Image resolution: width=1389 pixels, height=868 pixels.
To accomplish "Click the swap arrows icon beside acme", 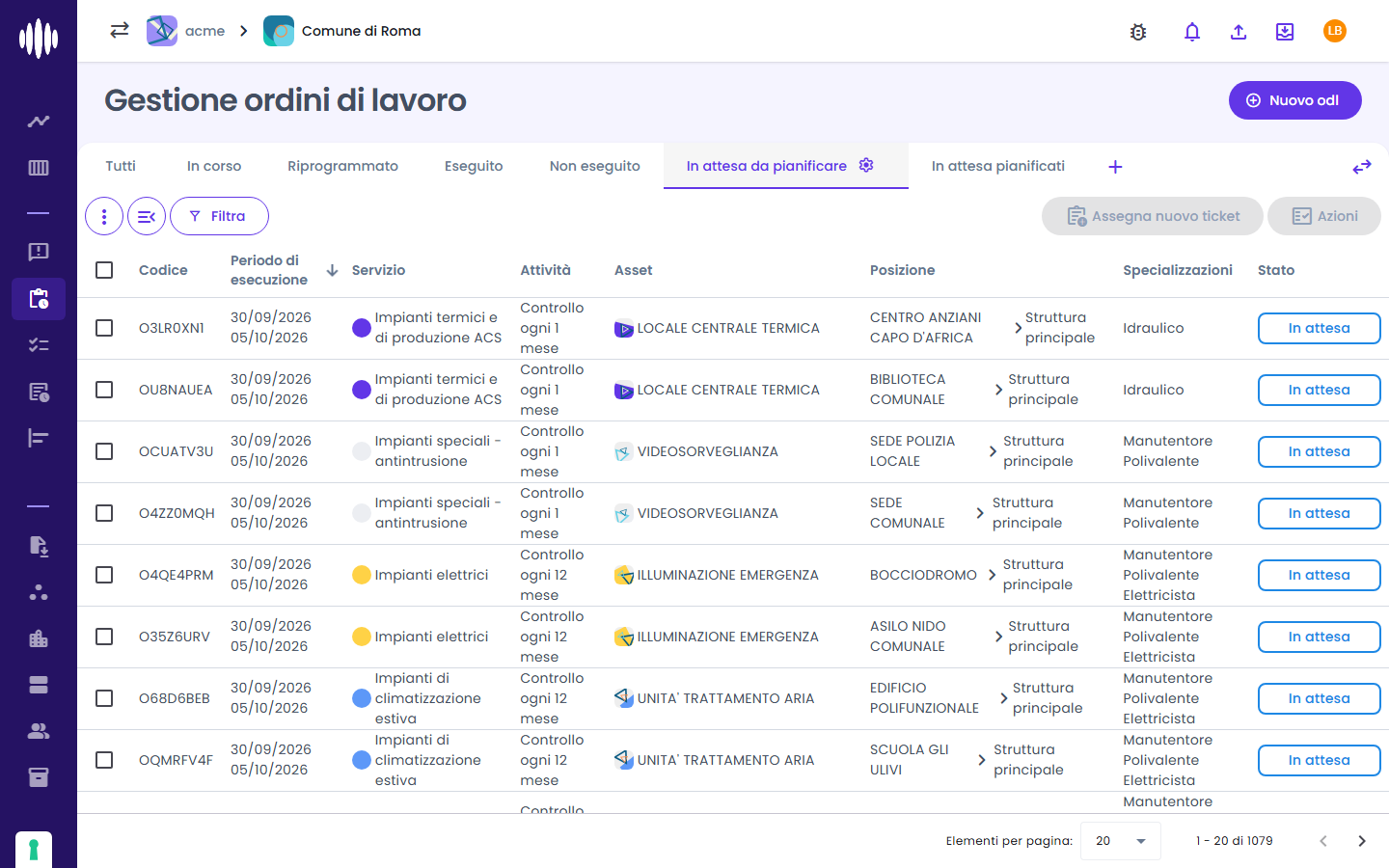I will coord(120,30).
